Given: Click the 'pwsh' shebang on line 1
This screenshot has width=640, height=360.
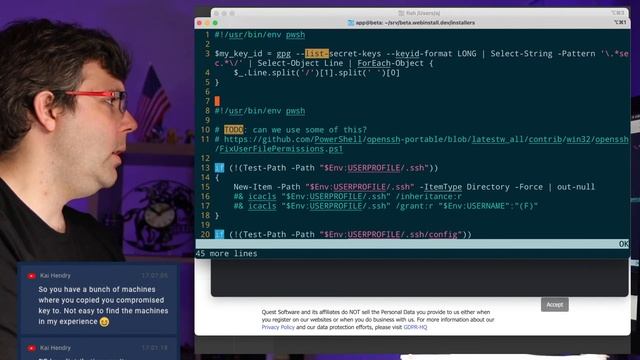Looking at the screenshot, I should coord(296,35).
